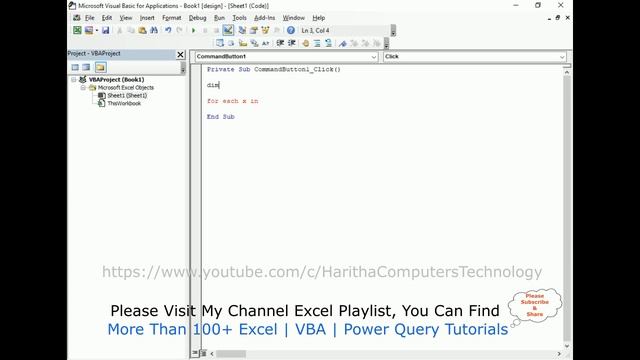
Task: Click the Paste toolbar icon
Action: [142, 30]
